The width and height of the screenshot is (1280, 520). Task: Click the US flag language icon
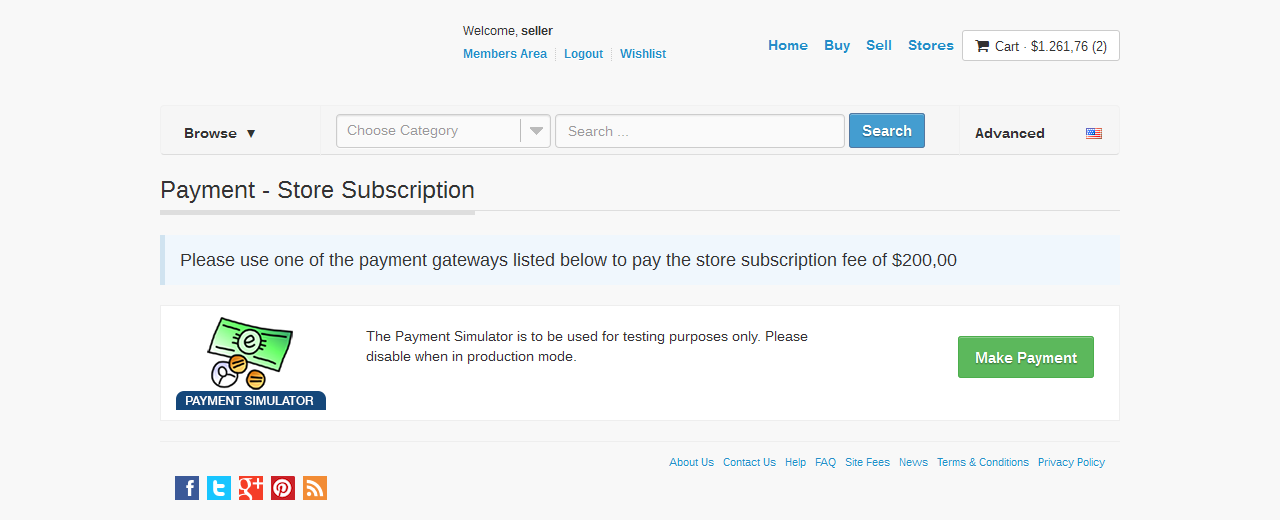[1094, 133]
